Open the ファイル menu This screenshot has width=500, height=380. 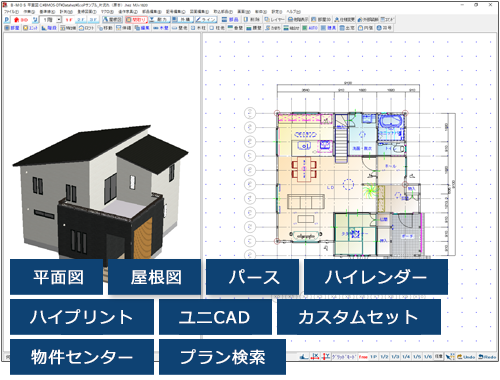click(11, 12)
